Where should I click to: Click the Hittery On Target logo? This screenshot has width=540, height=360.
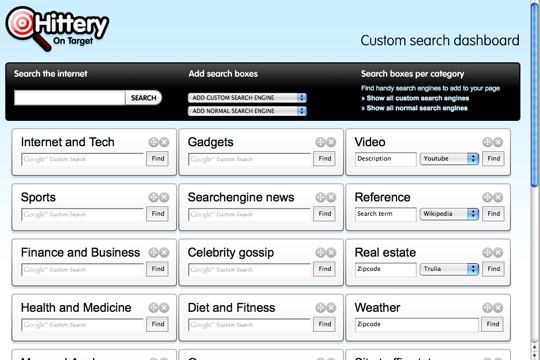[x=57, y=29]
